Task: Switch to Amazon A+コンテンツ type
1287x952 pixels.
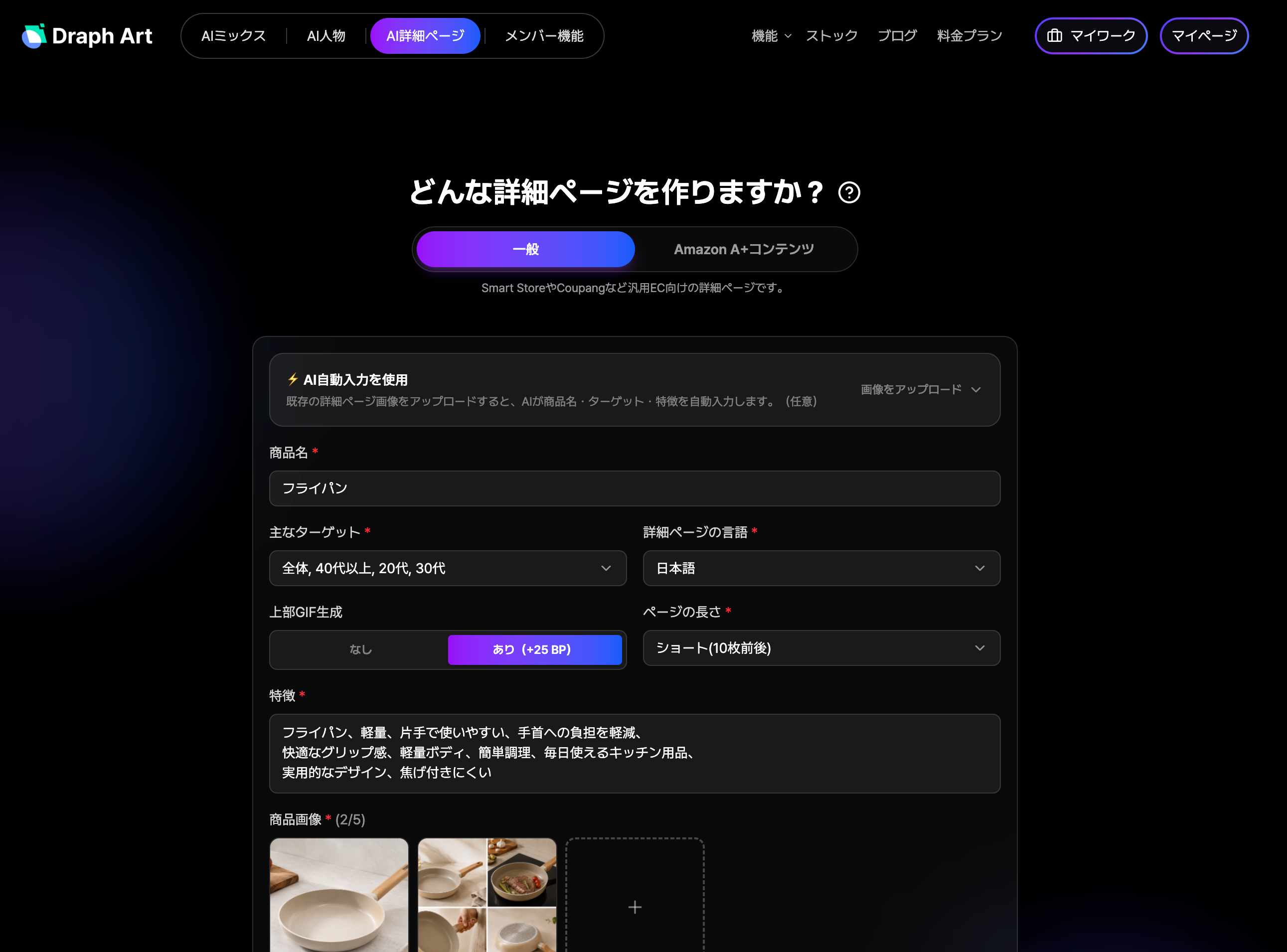Action: tap(744, 249)
